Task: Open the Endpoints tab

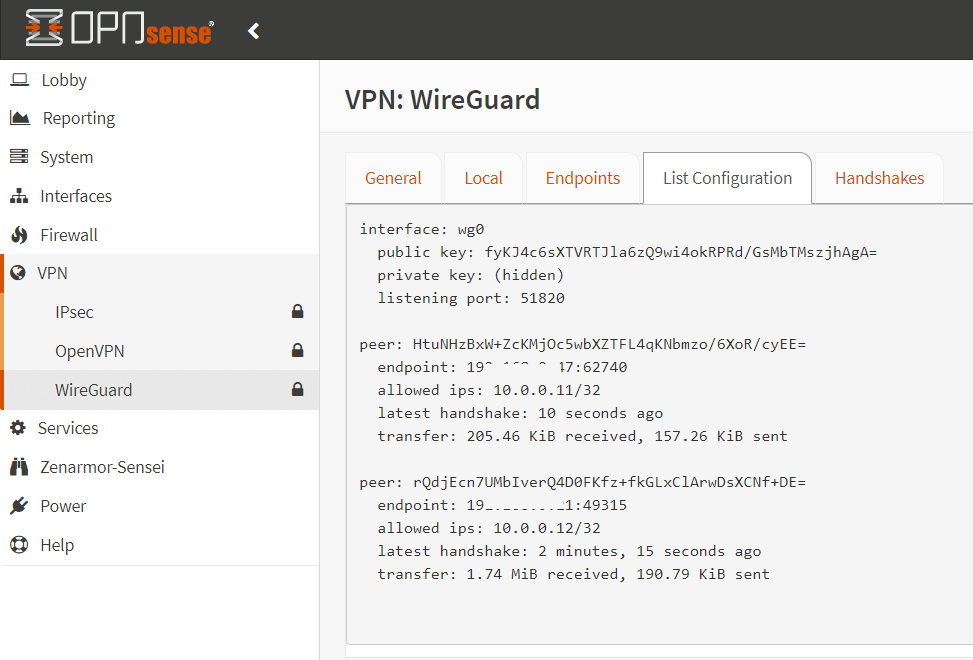Action: (582, 178)
